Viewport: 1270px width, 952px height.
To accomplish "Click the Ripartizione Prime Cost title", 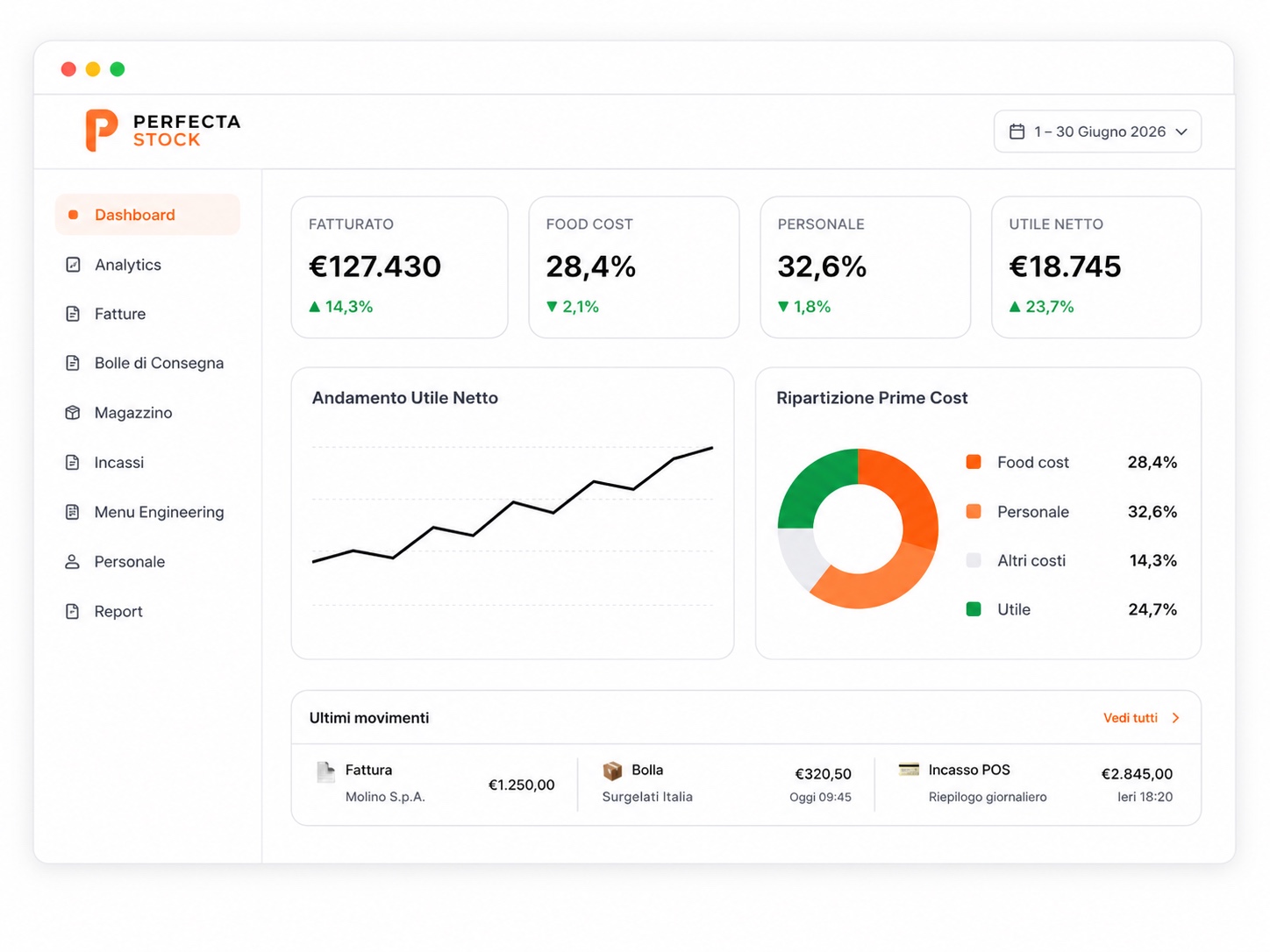I will (872, 398).
